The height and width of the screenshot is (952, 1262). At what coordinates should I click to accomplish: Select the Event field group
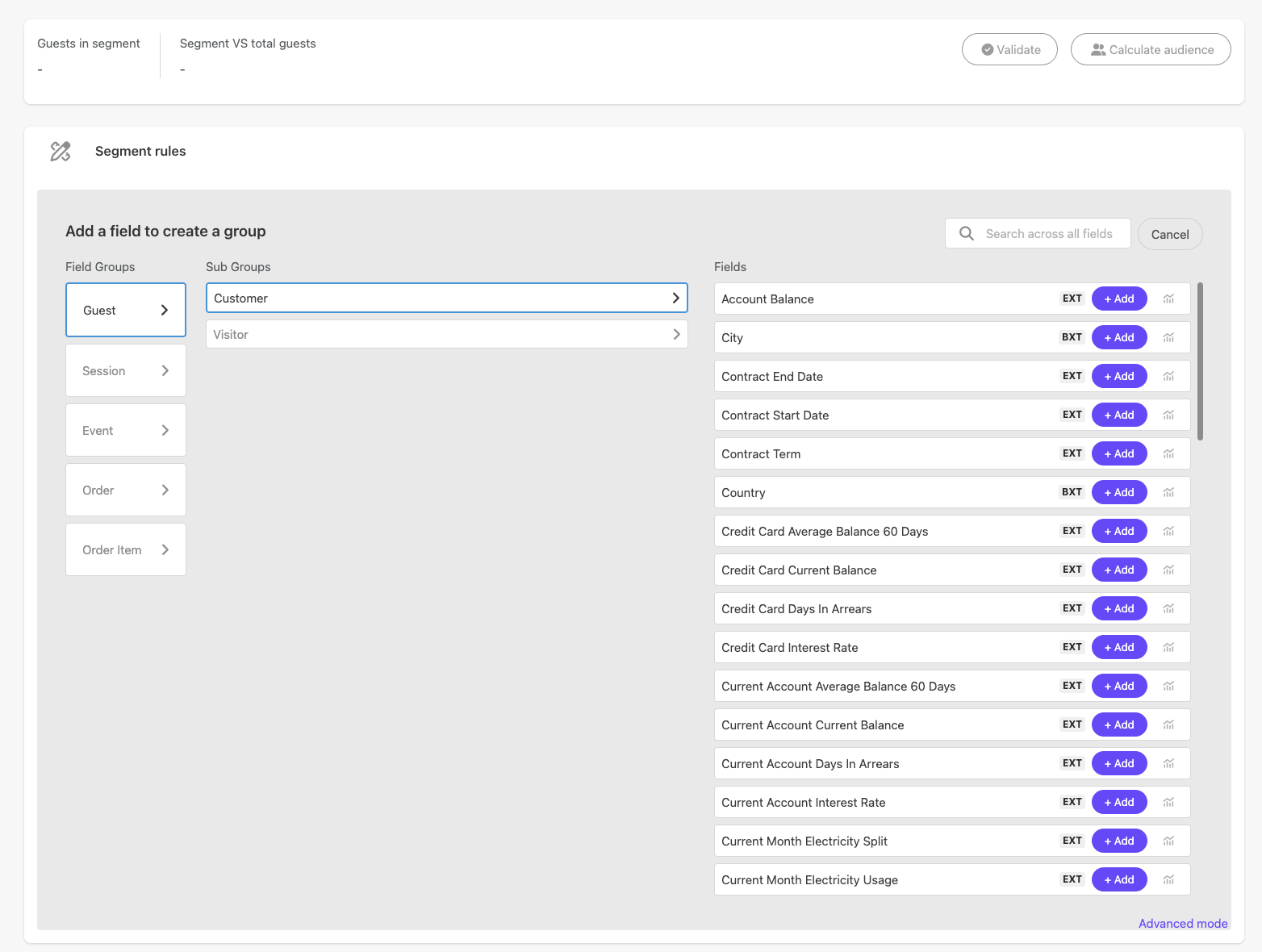(126, 431)
